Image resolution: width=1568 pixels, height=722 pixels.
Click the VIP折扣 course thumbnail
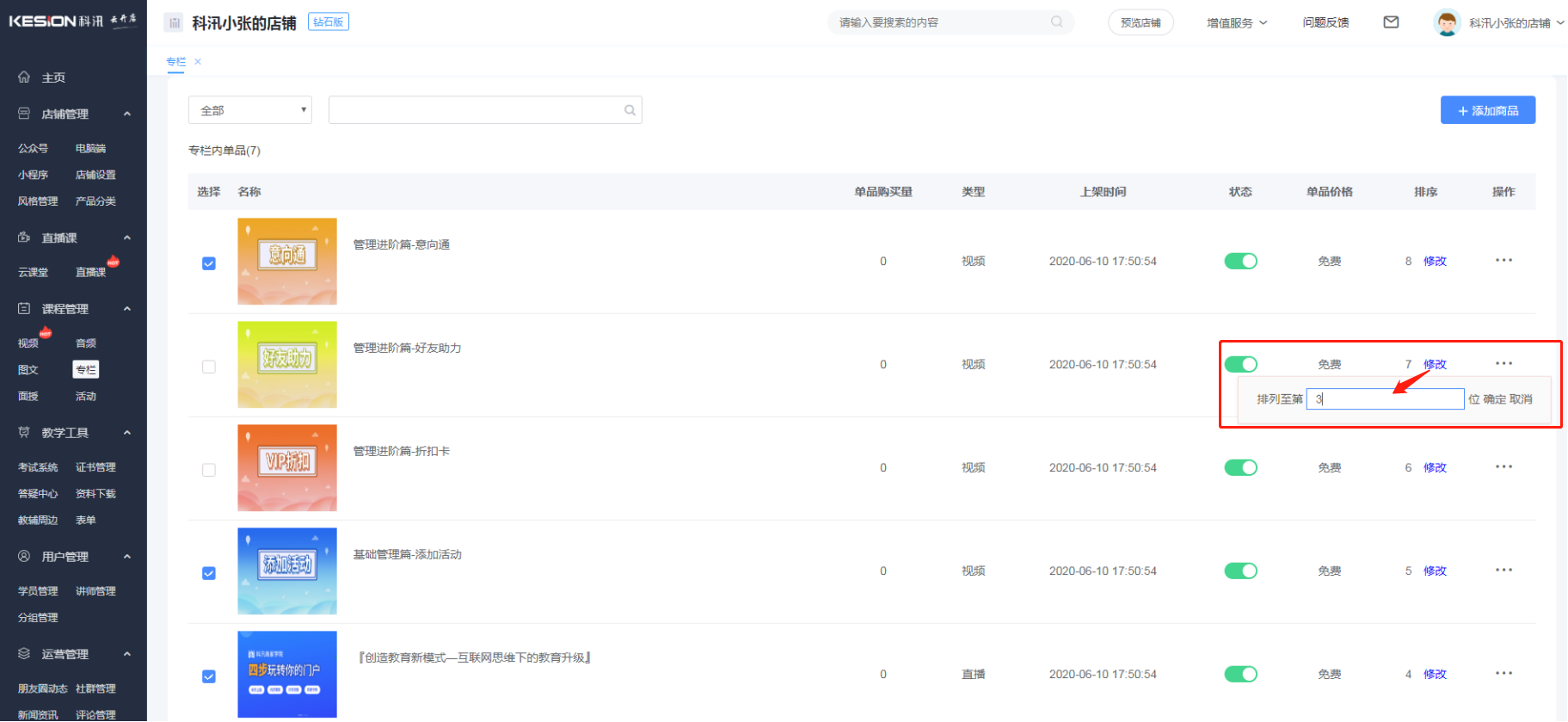click(287, 468)
